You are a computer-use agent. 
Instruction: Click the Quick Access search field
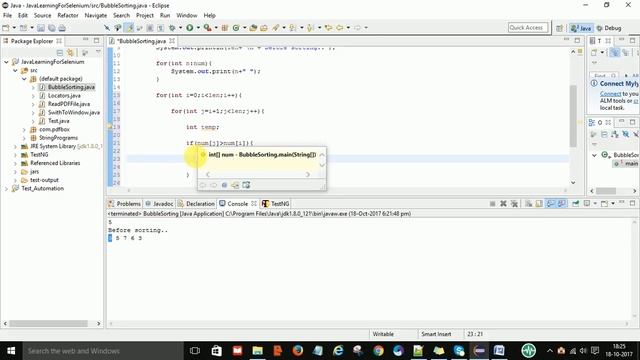528,28
